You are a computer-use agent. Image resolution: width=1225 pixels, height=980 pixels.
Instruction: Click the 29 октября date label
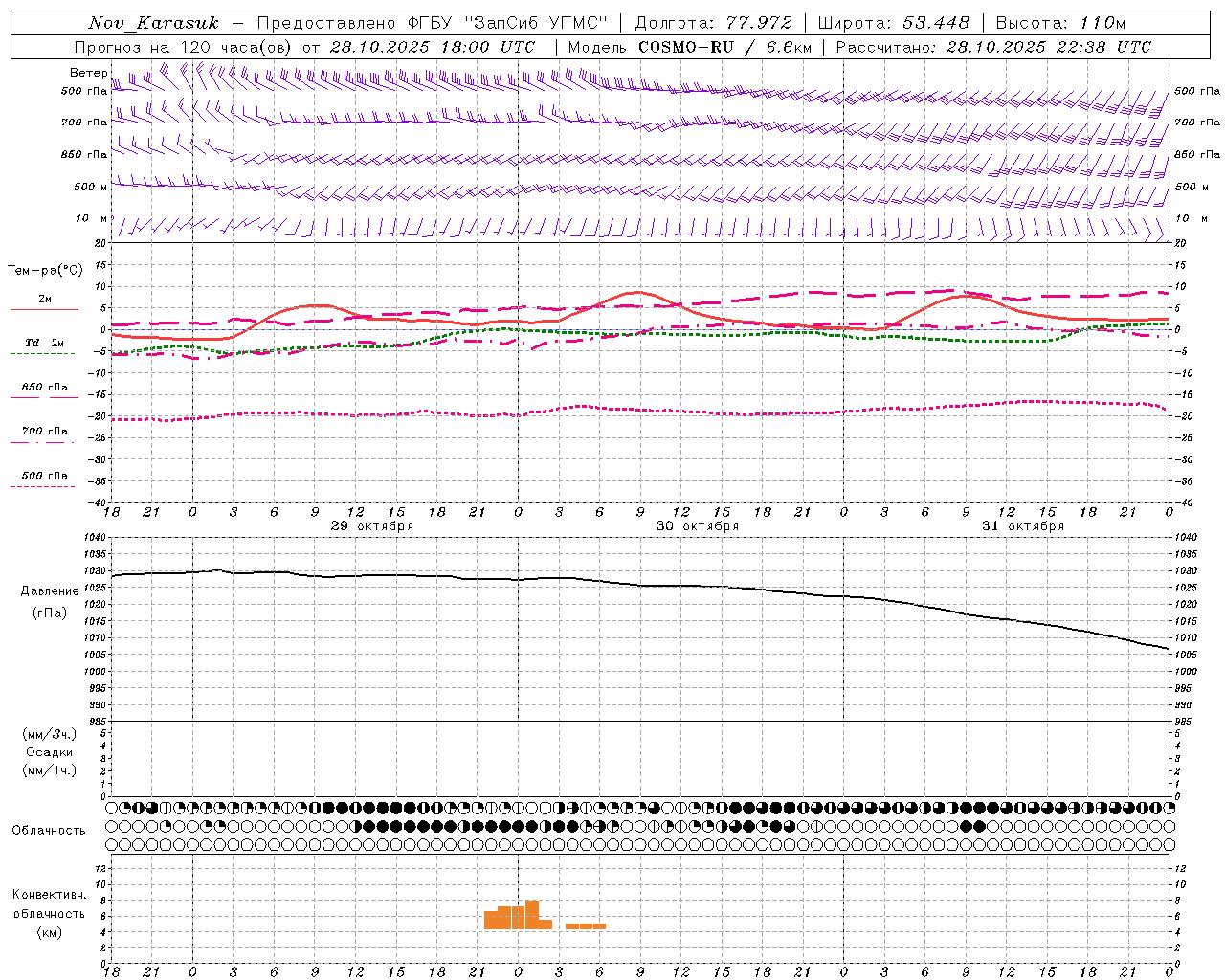[x=372, y=526]
